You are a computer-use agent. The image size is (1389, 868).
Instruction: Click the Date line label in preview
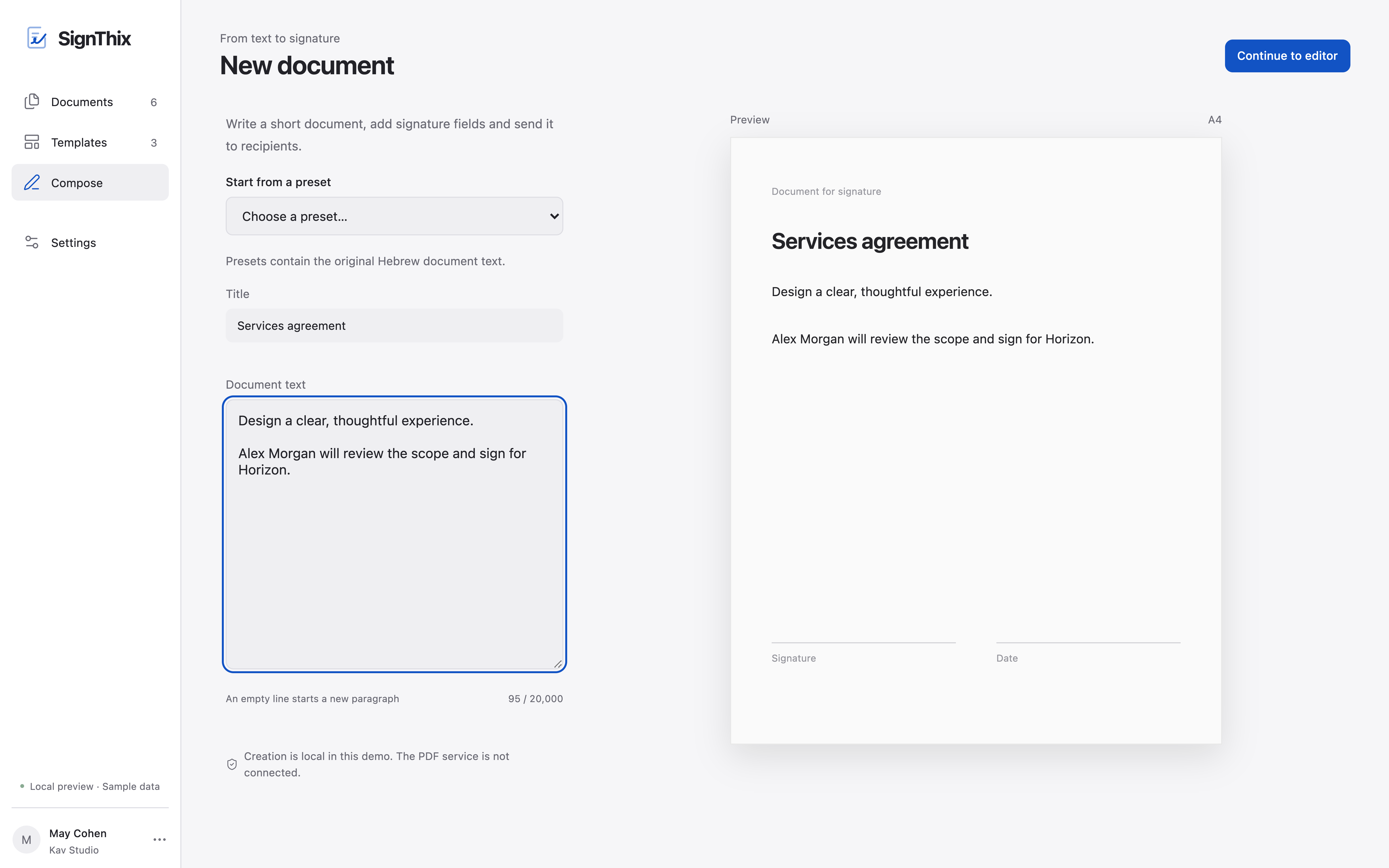click(x=1007, y=658)
